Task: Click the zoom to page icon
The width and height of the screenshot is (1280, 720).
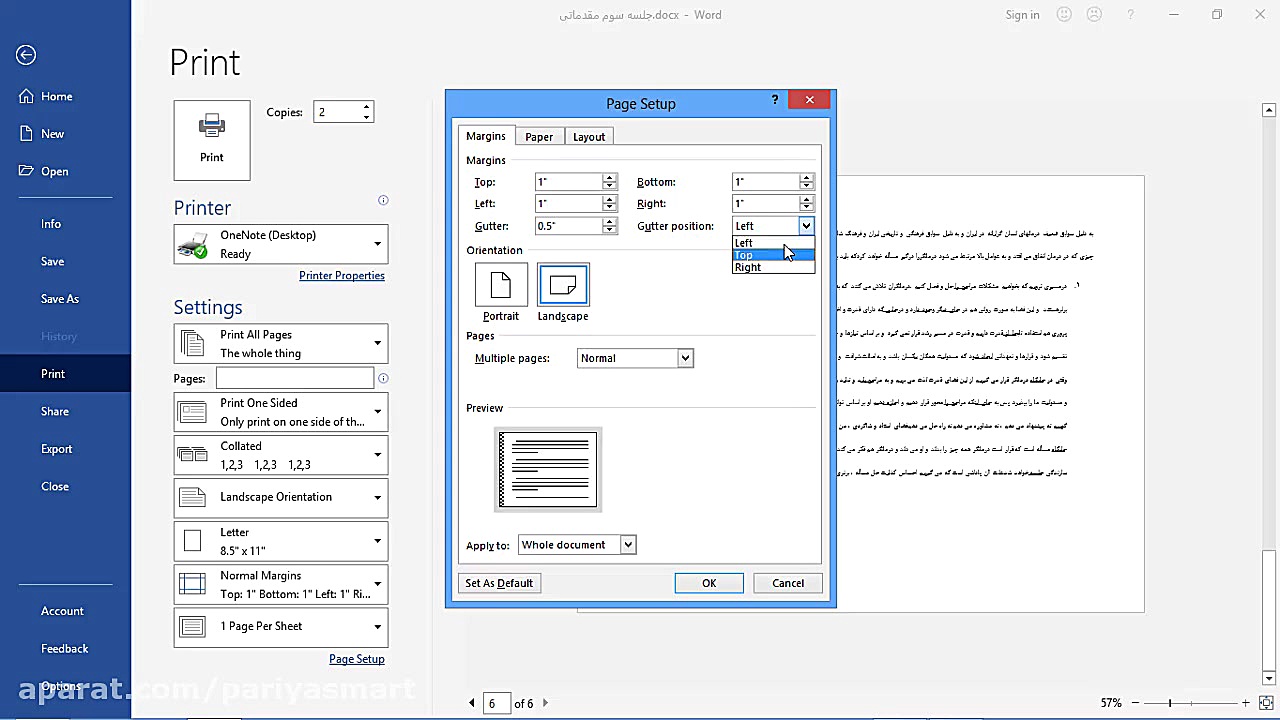Action: pos(1268,703)
